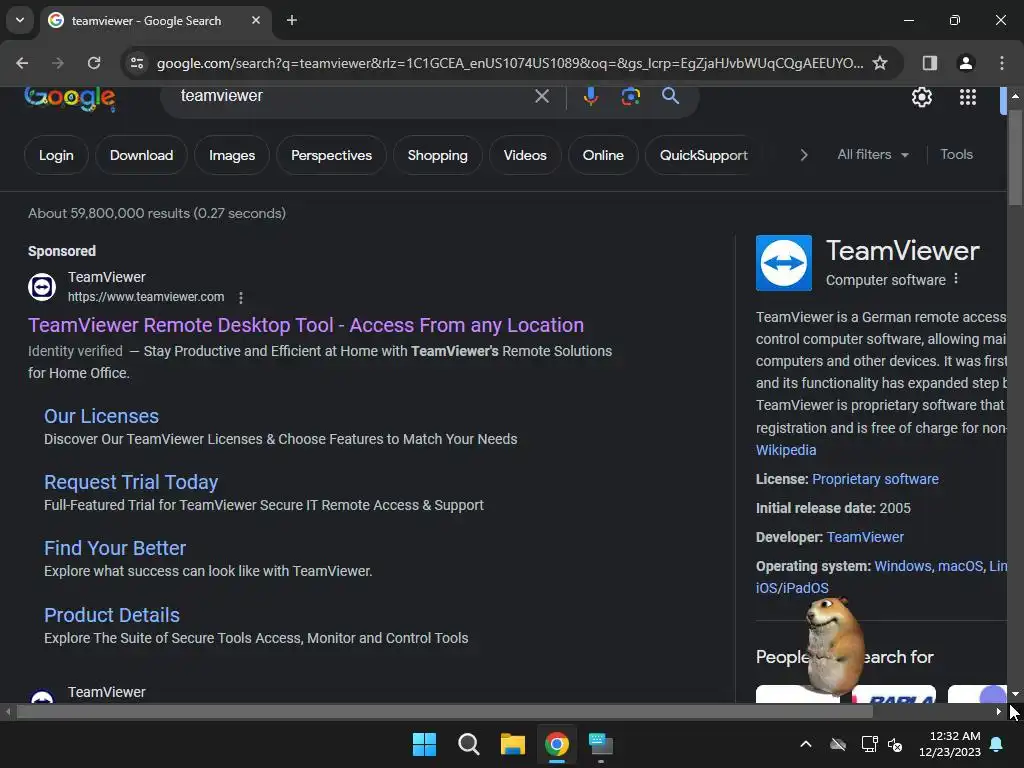
Task: Open Windows taskbar search
Action: tap(468, 744)
